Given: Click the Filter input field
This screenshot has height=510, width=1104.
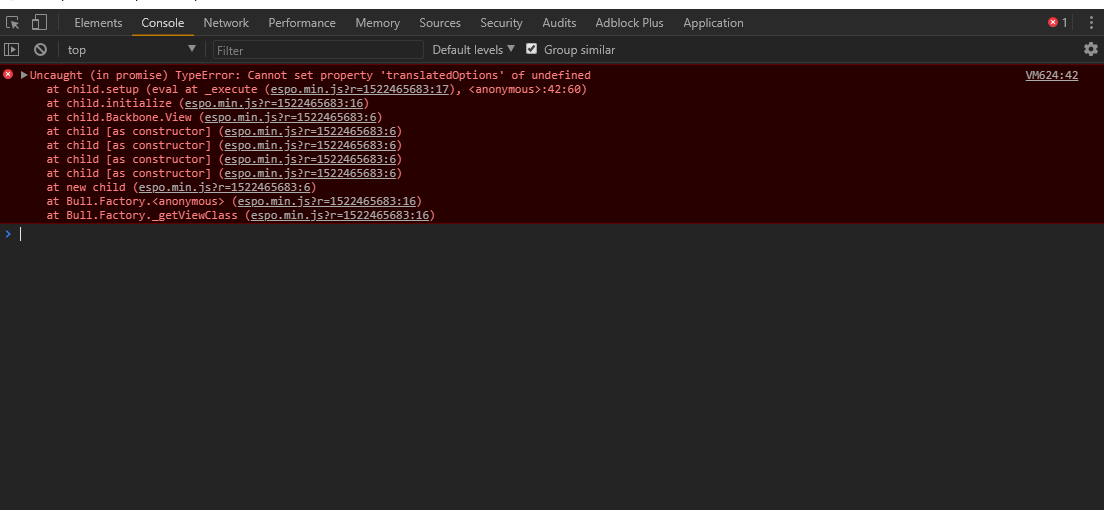Looking at the screenshot, I should (318, 49).
